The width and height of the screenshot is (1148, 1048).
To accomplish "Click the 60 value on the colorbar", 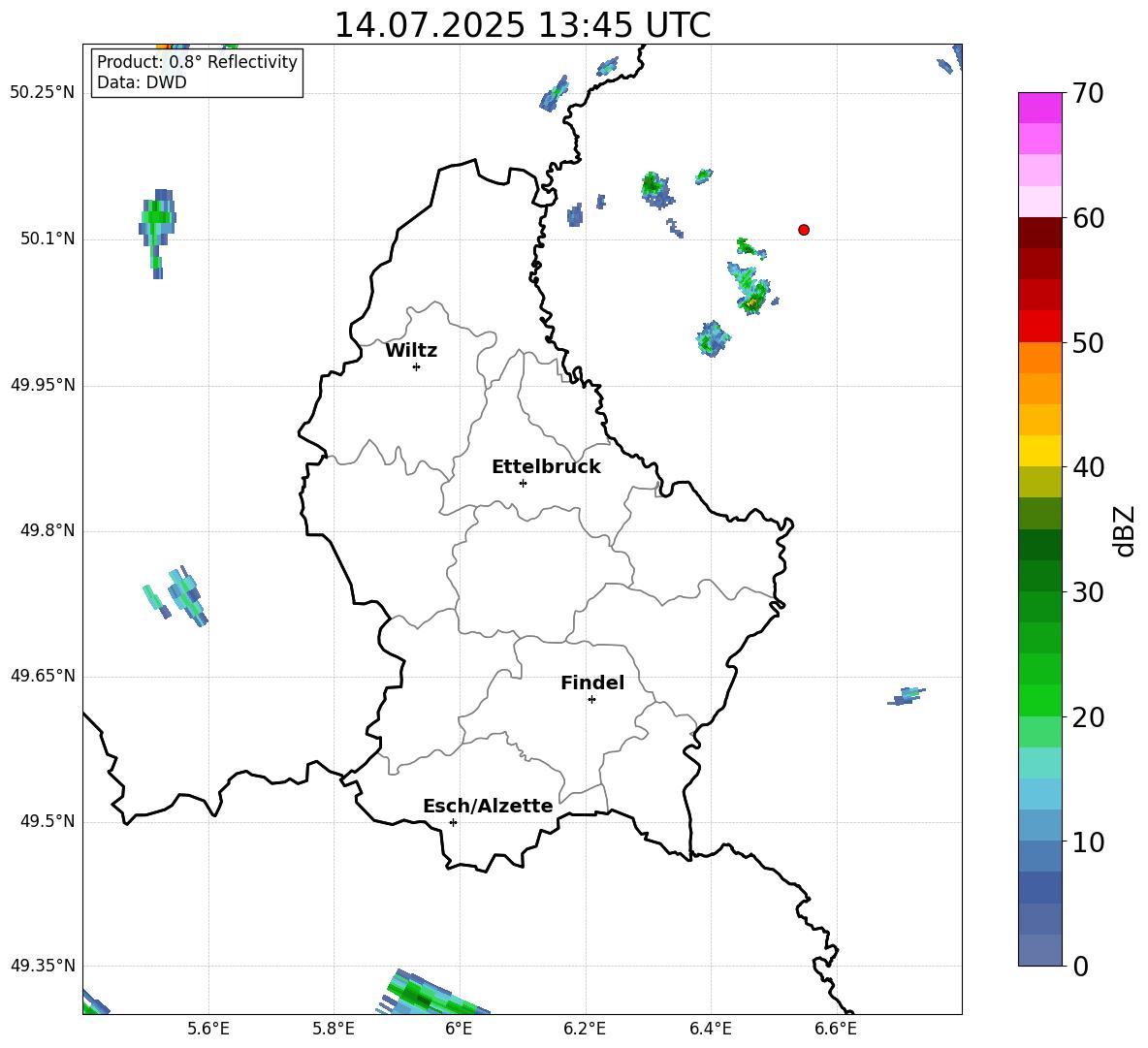I will [x=1088, y=218].
